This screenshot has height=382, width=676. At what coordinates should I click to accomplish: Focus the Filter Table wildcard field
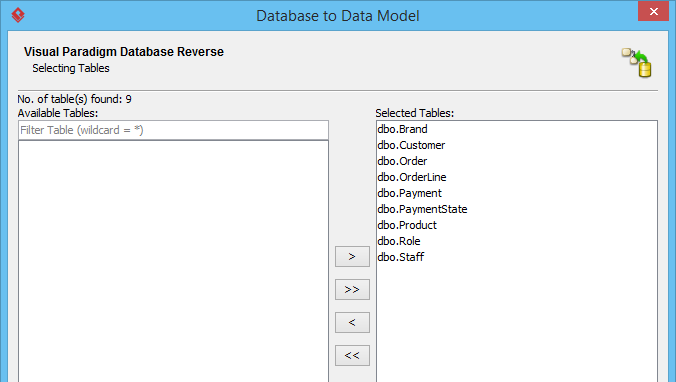pyautogui.click(x=173, y=130)
